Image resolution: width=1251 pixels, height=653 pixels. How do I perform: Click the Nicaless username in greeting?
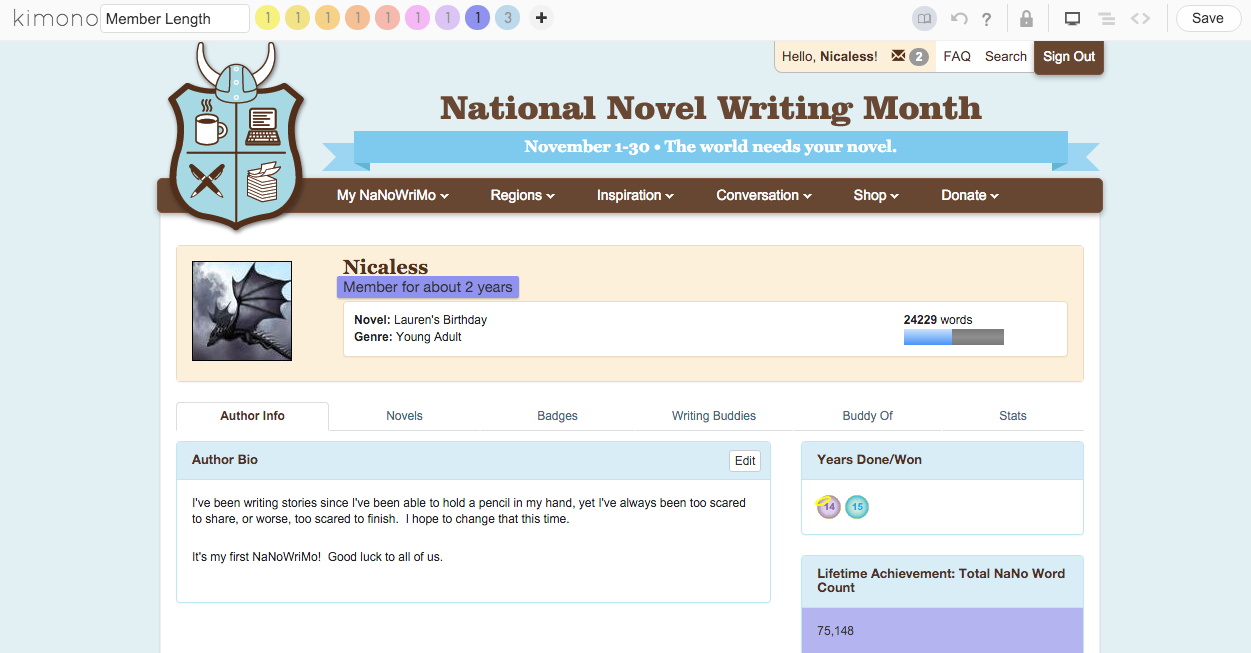pyautogui.click(x=848, y=57)
